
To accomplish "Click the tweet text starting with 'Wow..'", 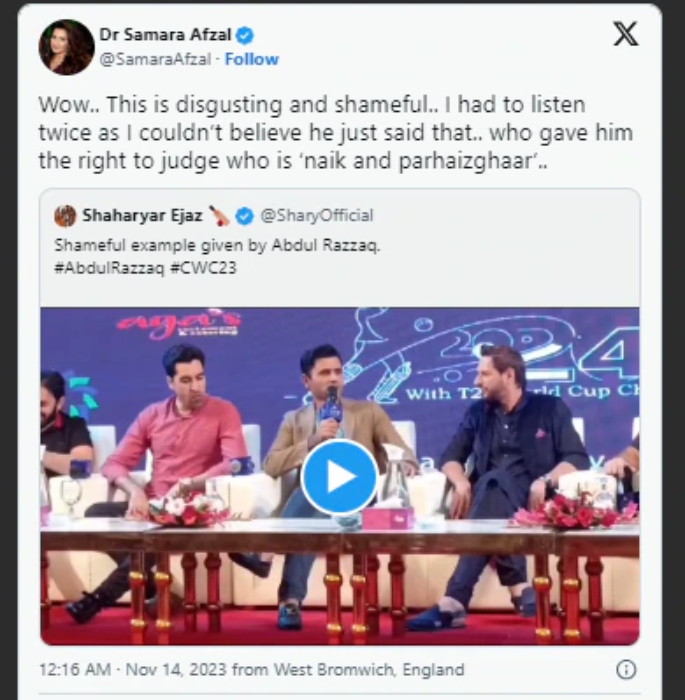I will pyautogui.click(x=335, y=133).
